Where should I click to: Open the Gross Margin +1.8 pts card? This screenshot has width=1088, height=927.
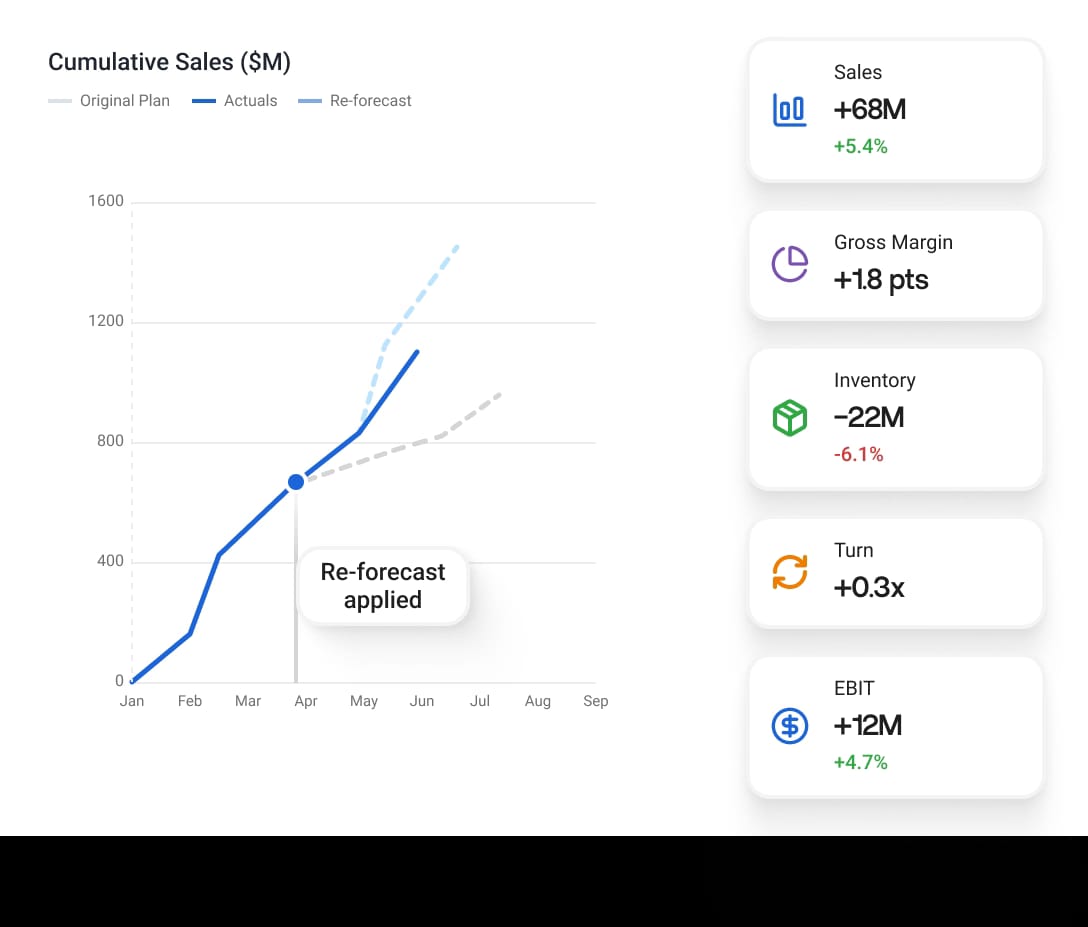[896, 264]
